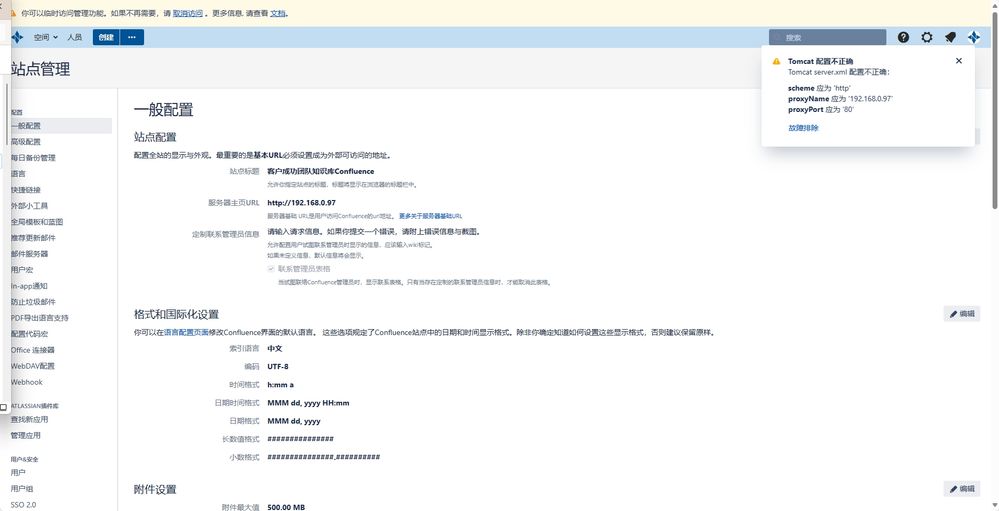Click the 附件最大值 value 500.00 MB
This screenshot has width=999, height=511.
(x=286, y=507)
